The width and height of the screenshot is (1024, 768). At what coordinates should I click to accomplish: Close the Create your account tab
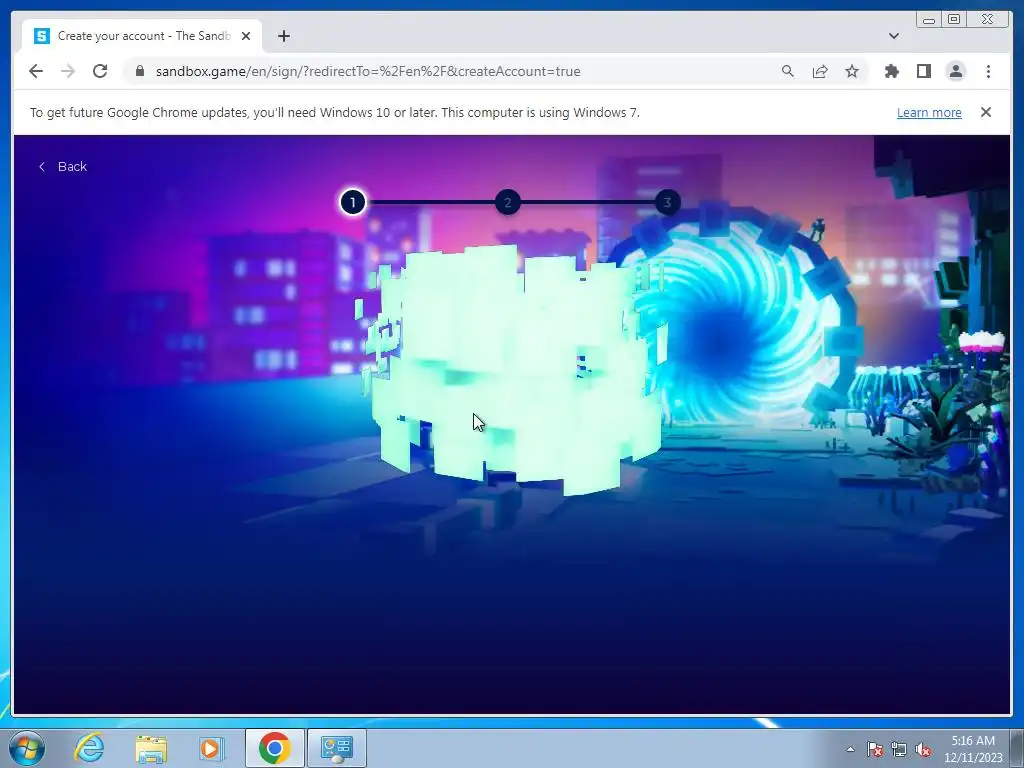click(246, 36)
